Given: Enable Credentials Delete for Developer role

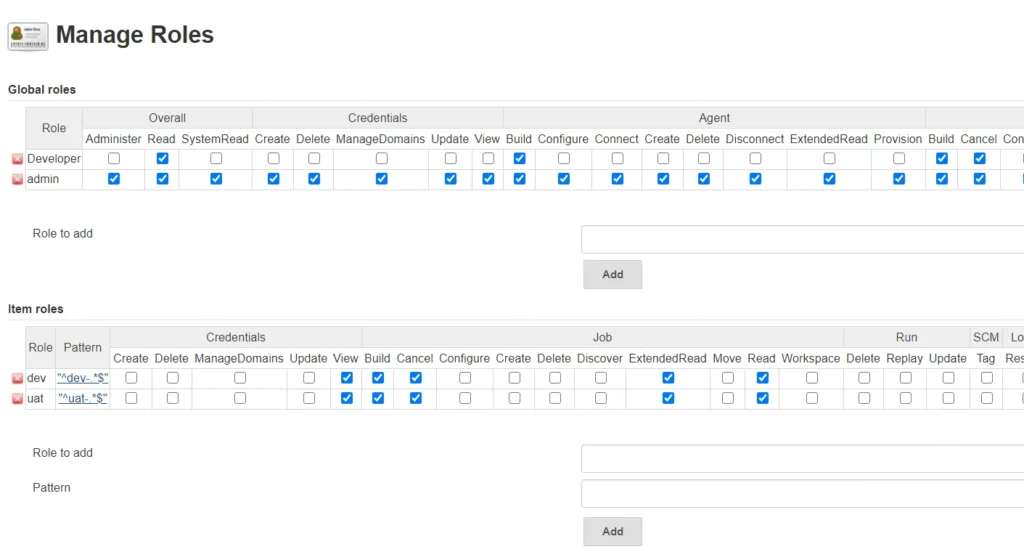Looking at the screenshot, I should (x=314, y=158).
